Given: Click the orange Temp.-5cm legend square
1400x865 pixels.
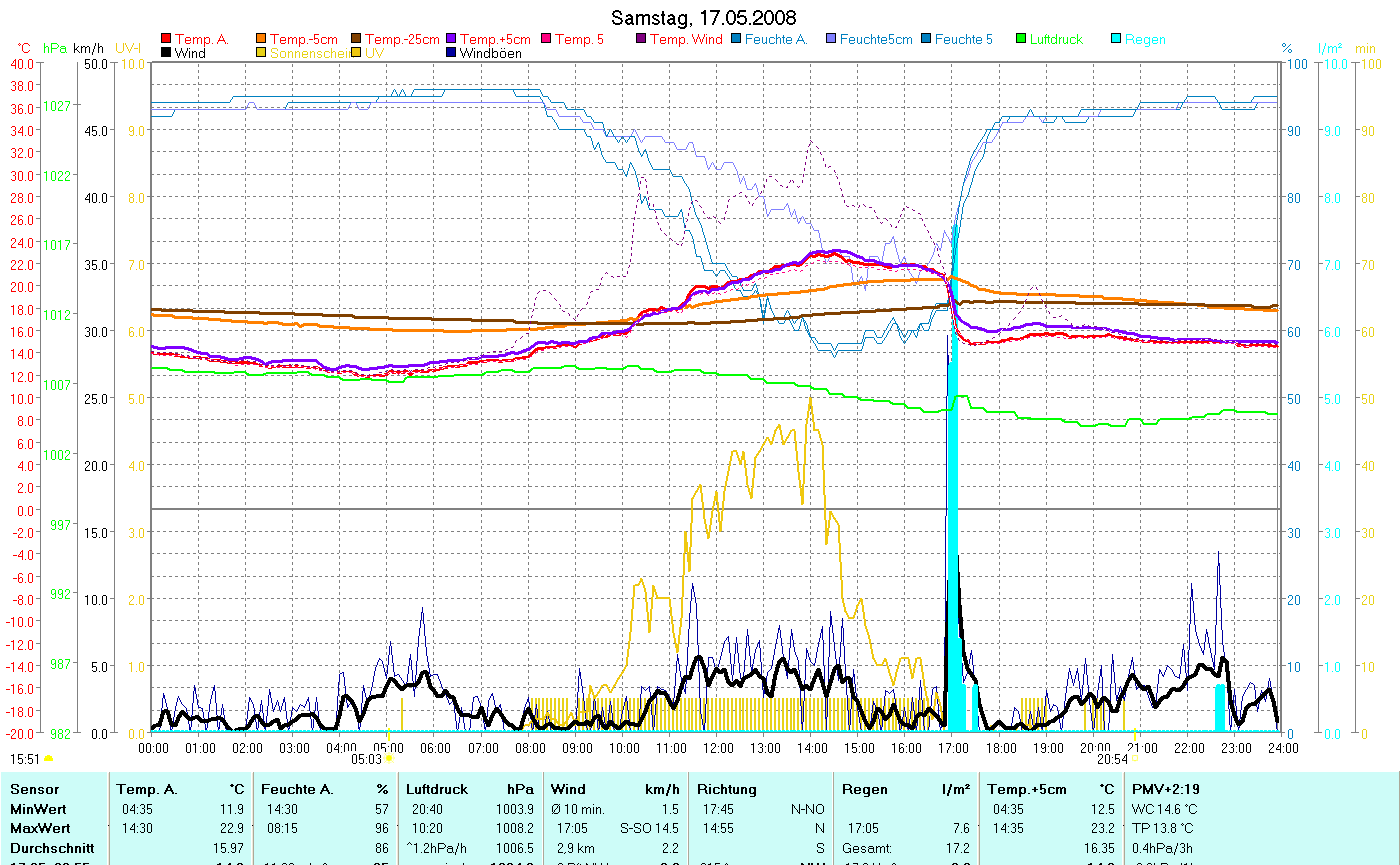Looking at the screenshot, I should point(262,39).
